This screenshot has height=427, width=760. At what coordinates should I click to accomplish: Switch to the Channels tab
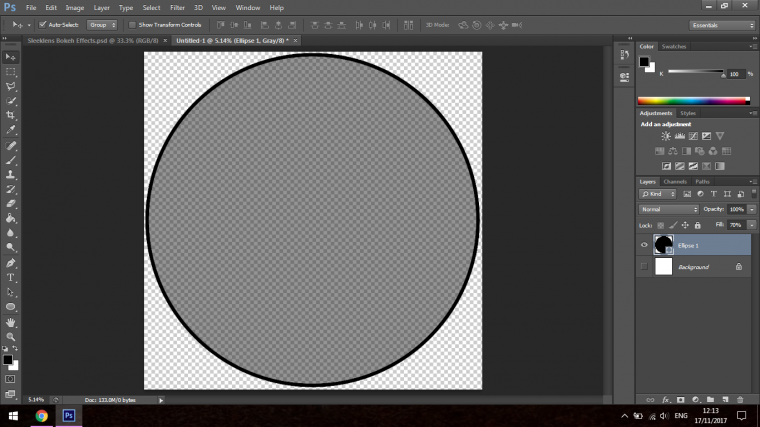[x=675, y=182]
